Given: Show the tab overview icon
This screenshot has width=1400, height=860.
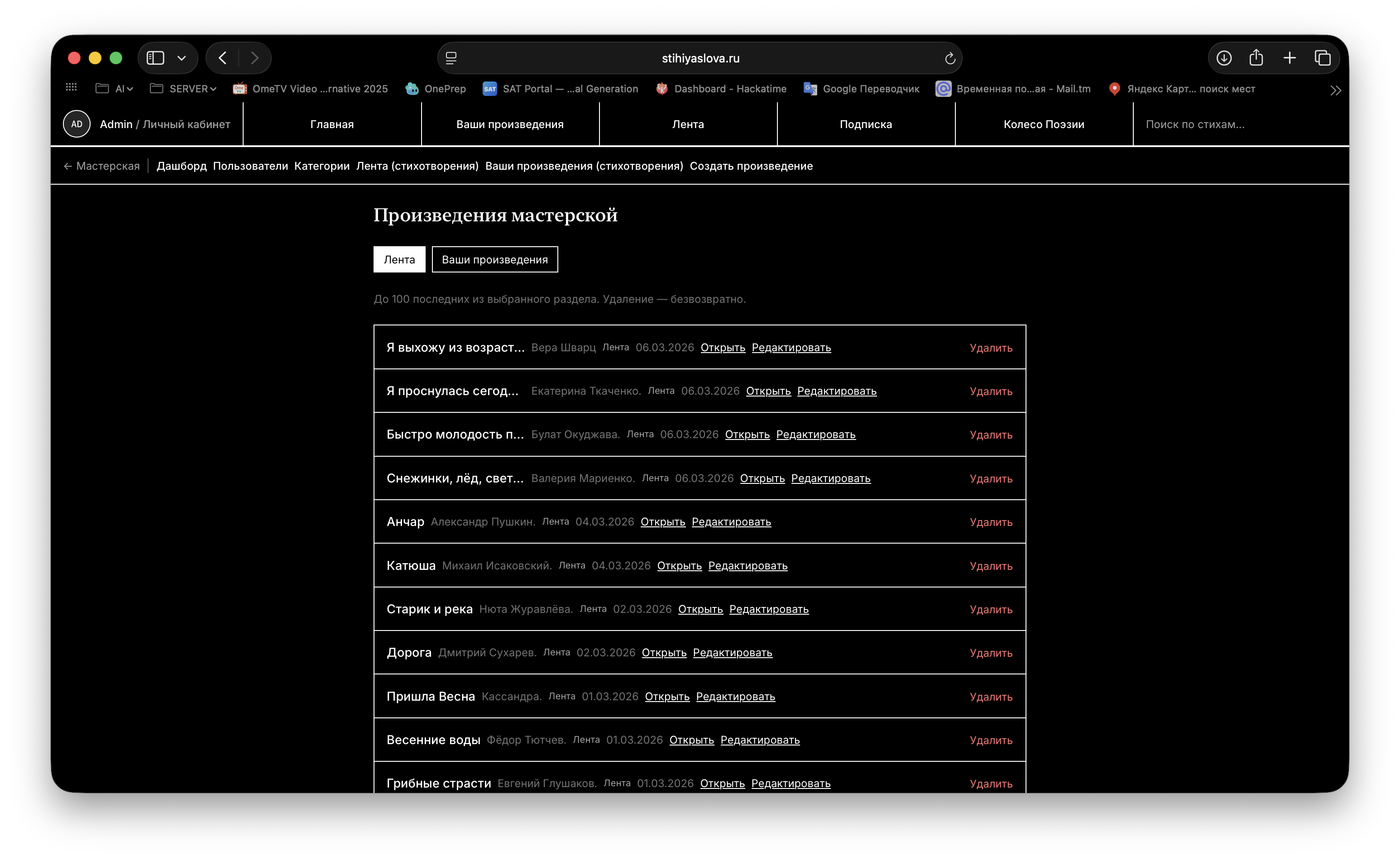Looking at the screenshot, I should click(1322, 58).
